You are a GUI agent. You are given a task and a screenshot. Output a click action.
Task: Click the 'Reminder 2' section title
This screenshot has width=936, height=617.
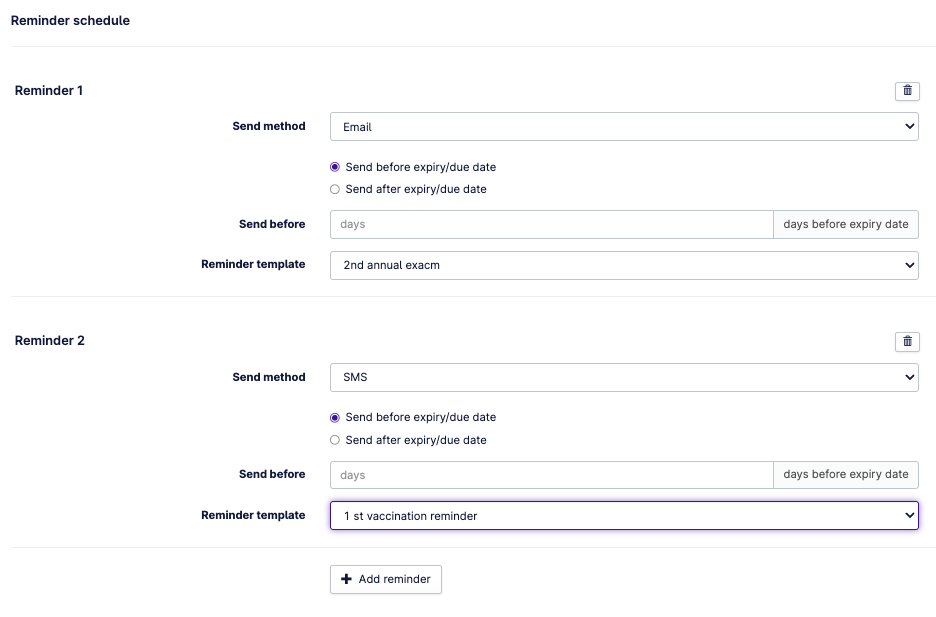click(x=49, y=341)
